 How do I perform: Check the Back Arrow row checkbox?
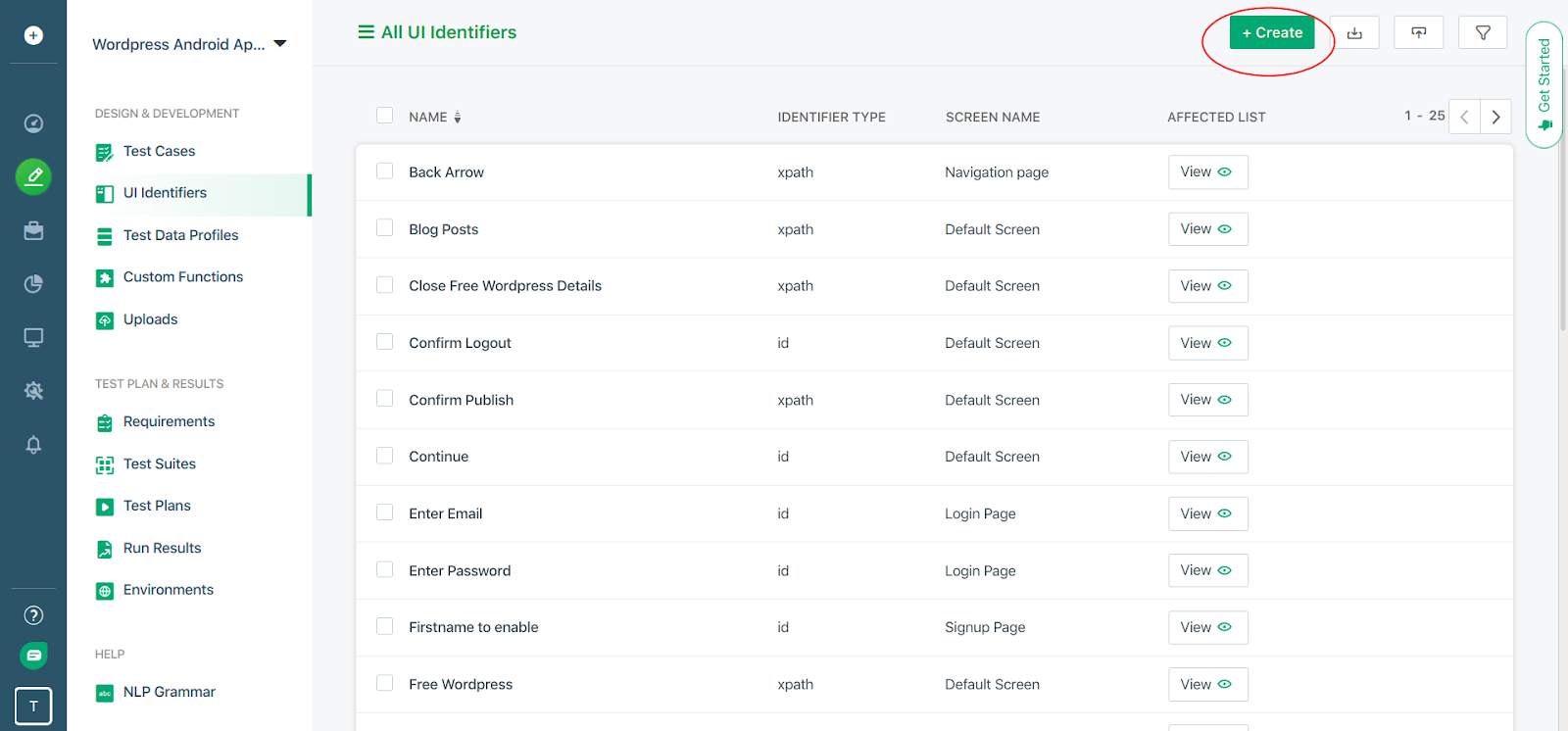[x=385, y=171]
